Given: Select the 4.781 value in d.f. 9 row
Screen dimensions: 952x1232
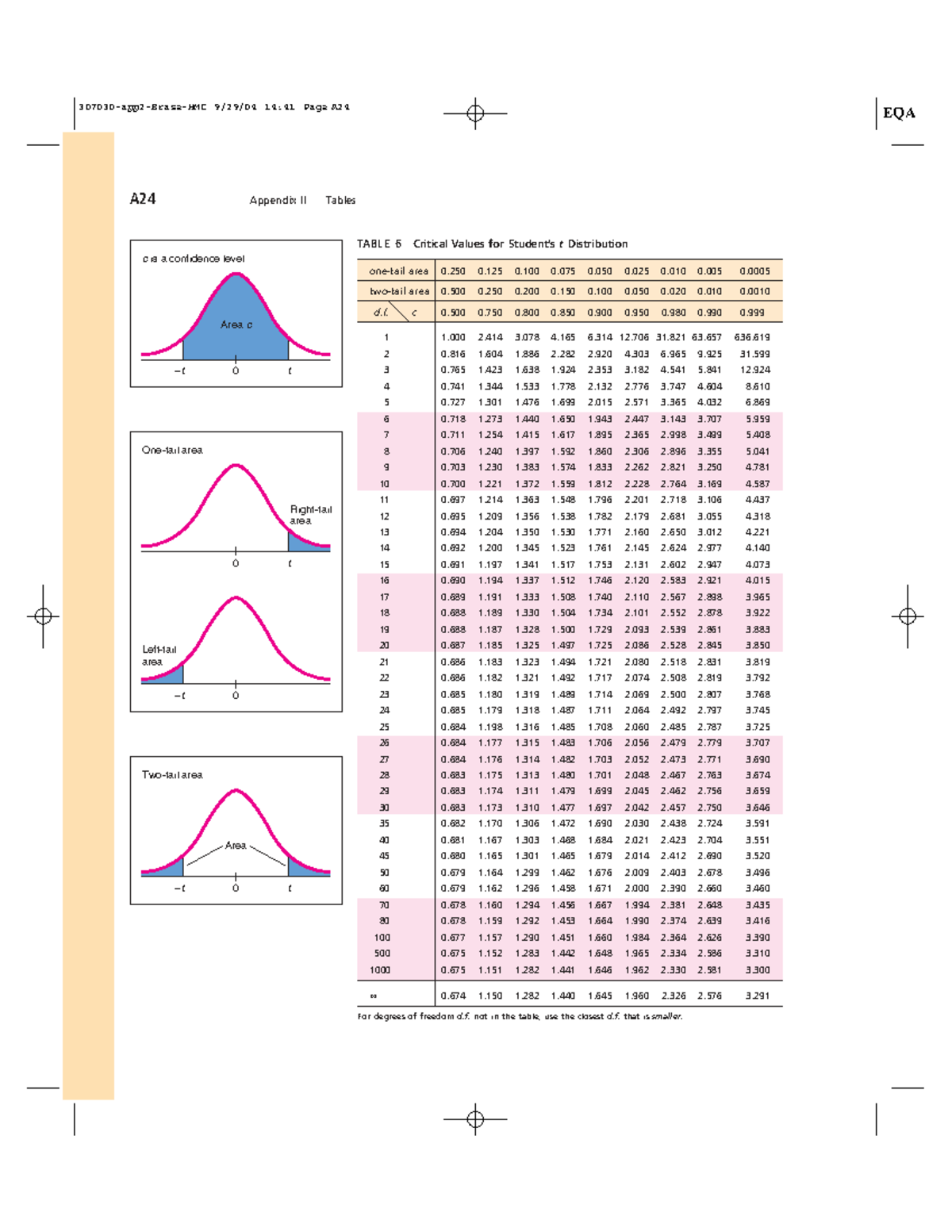Looking at the screenshot, I should (758, 468).
